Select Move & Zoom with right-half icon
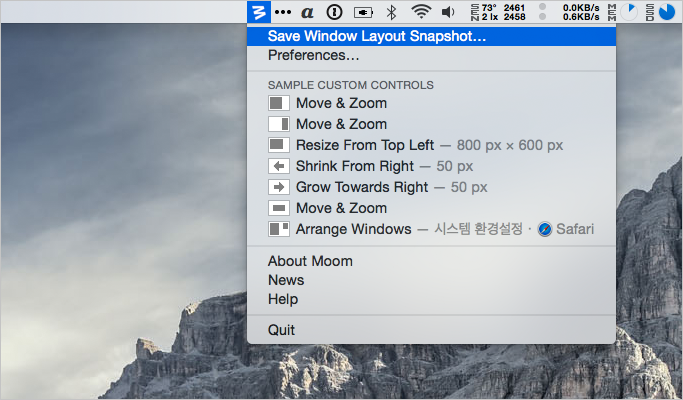Viewport: 683px width, 400px height. click(431, 124)
